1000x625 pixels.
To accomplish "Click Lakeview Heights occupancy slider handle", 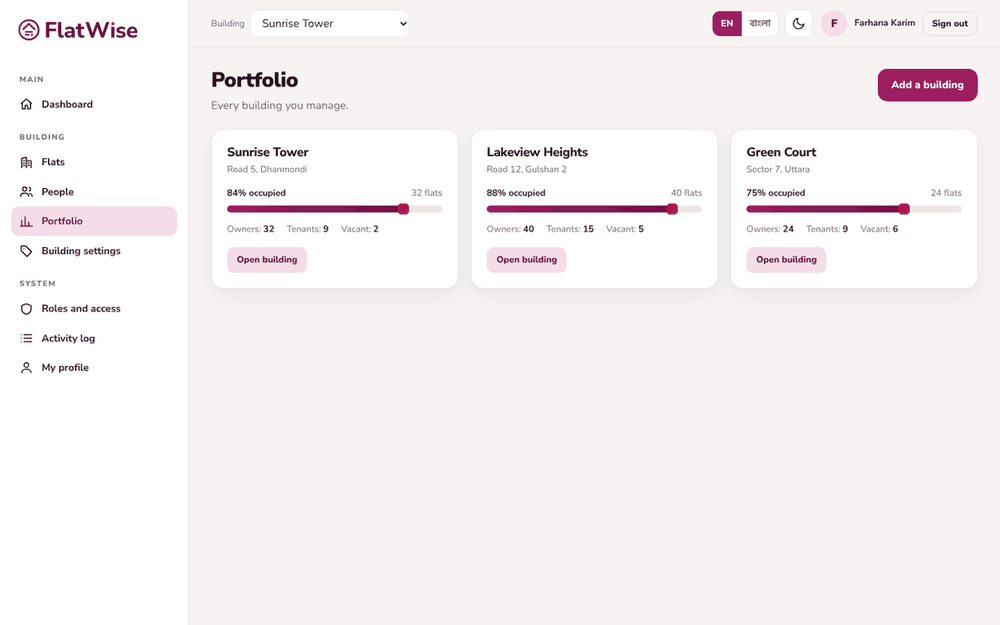I will tap(672, 209).
